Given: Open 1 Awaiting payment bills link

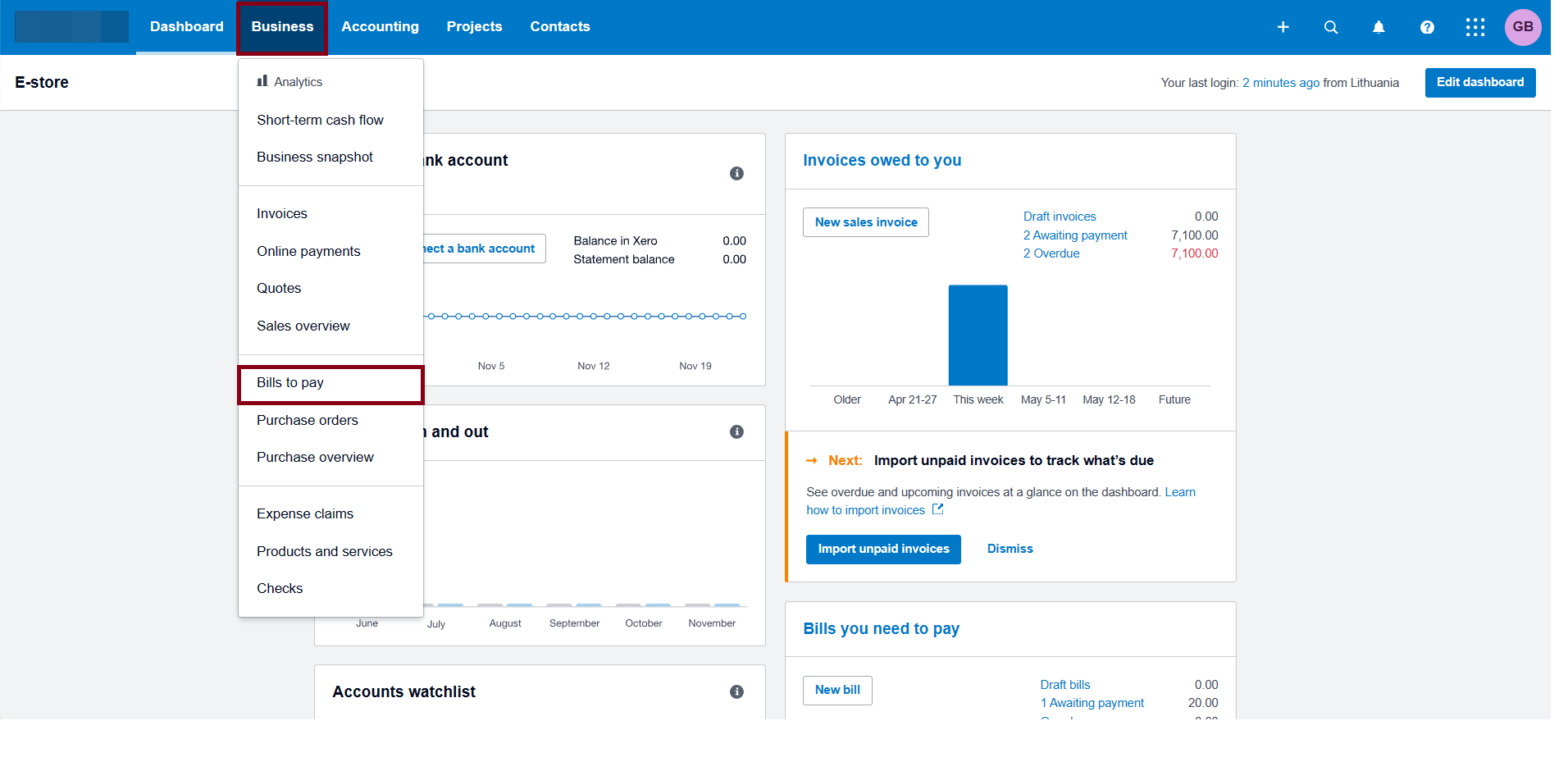Looking at the screenshot, I should [x=1092, y=703].
